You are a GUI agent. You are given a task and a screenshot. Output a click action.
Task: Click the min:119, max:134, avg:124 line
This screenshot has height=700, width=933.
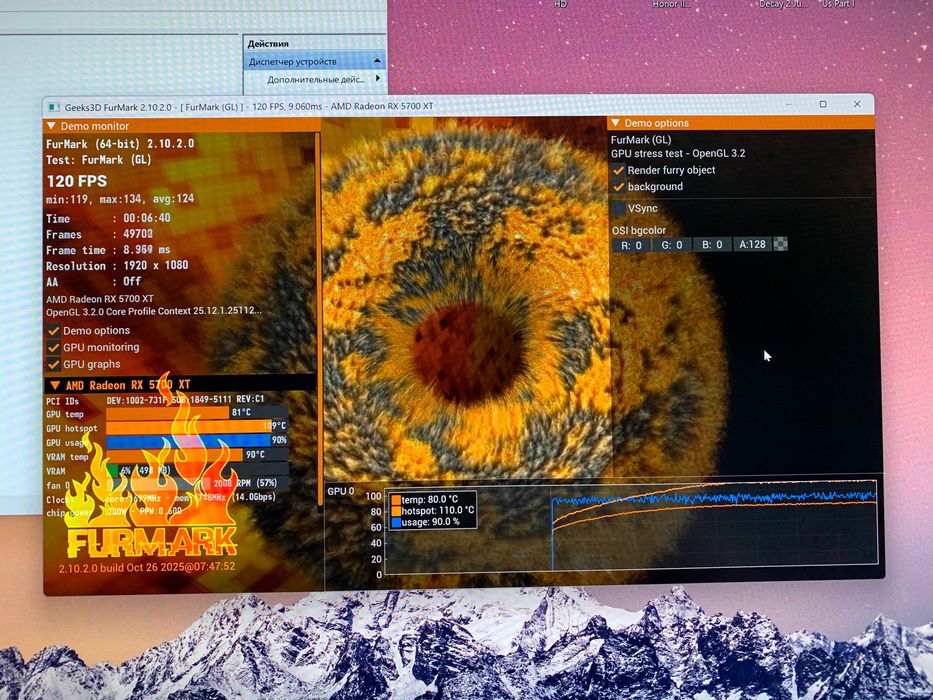click(120, 199)
